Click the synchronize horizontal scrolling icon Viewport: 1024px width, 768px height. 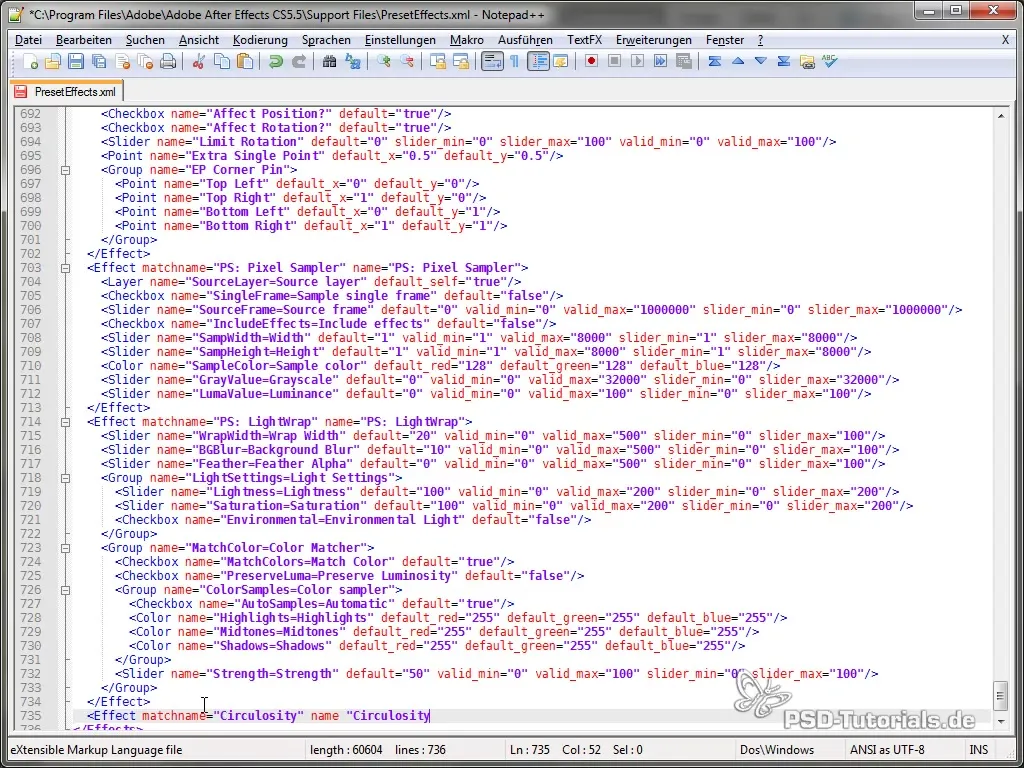tap(461, 62)
